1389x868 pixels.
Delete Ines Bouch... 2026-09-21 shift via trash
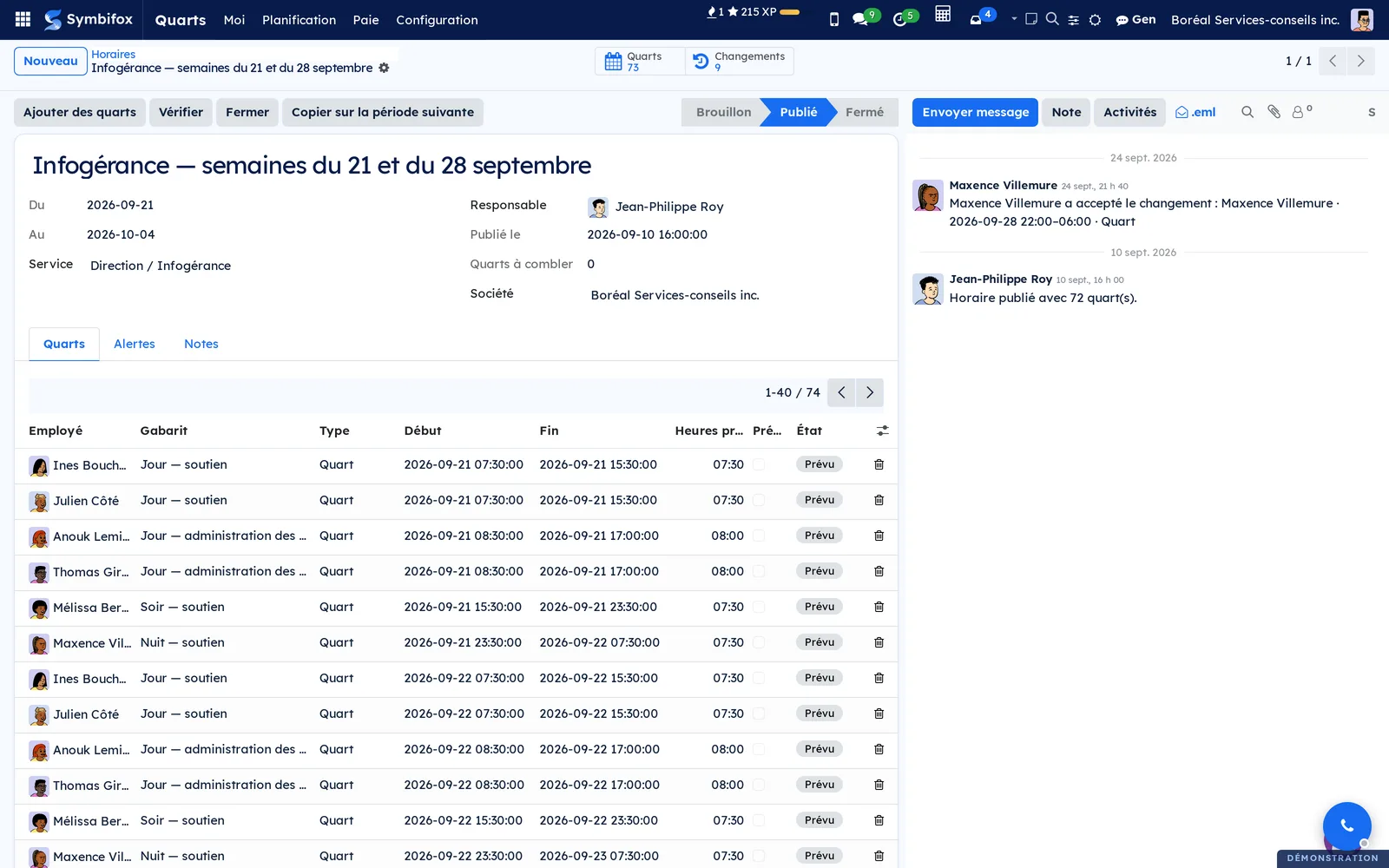(879, 464)
